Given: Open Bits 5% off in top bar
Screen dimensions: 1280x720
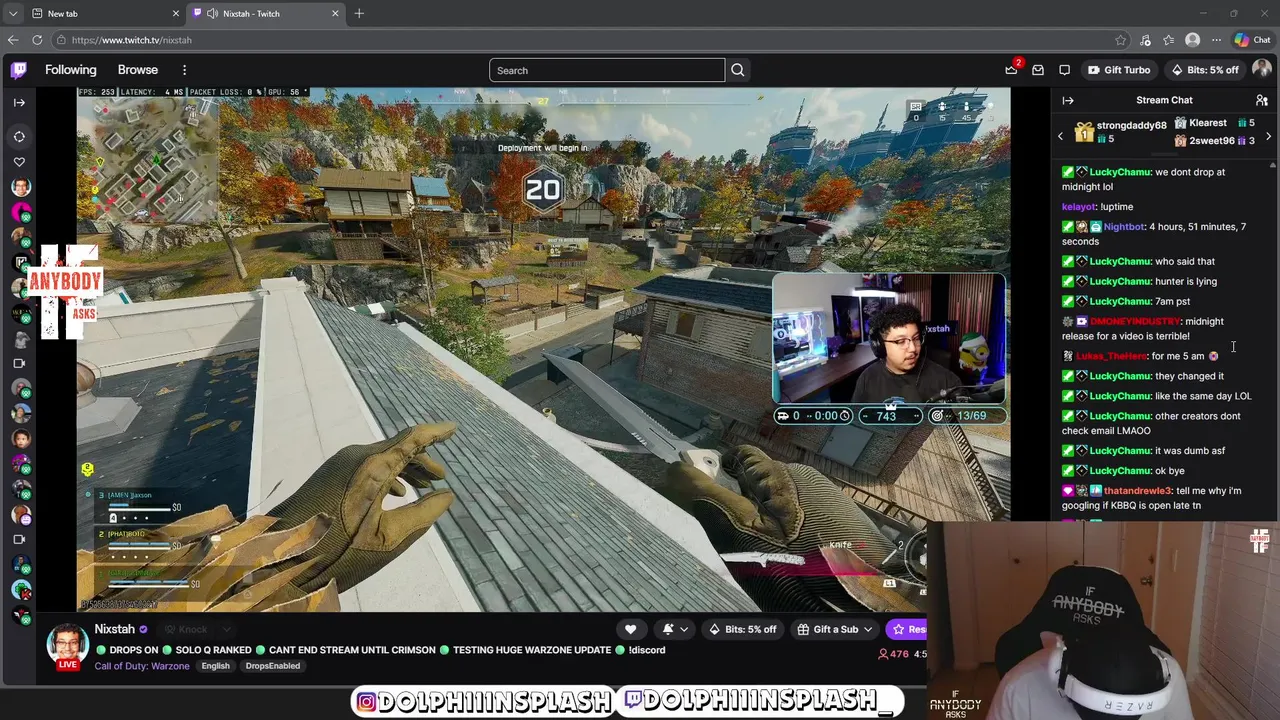Looking at the screenshot, I should (x=1205, y=70).
